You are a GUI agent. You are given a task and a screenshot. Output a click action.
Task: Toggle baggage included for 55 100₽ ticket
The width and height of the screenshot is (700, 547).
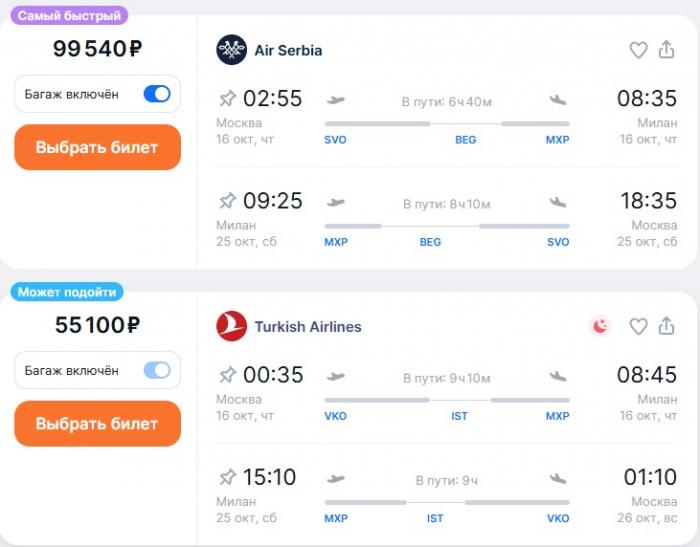[157, 370]
